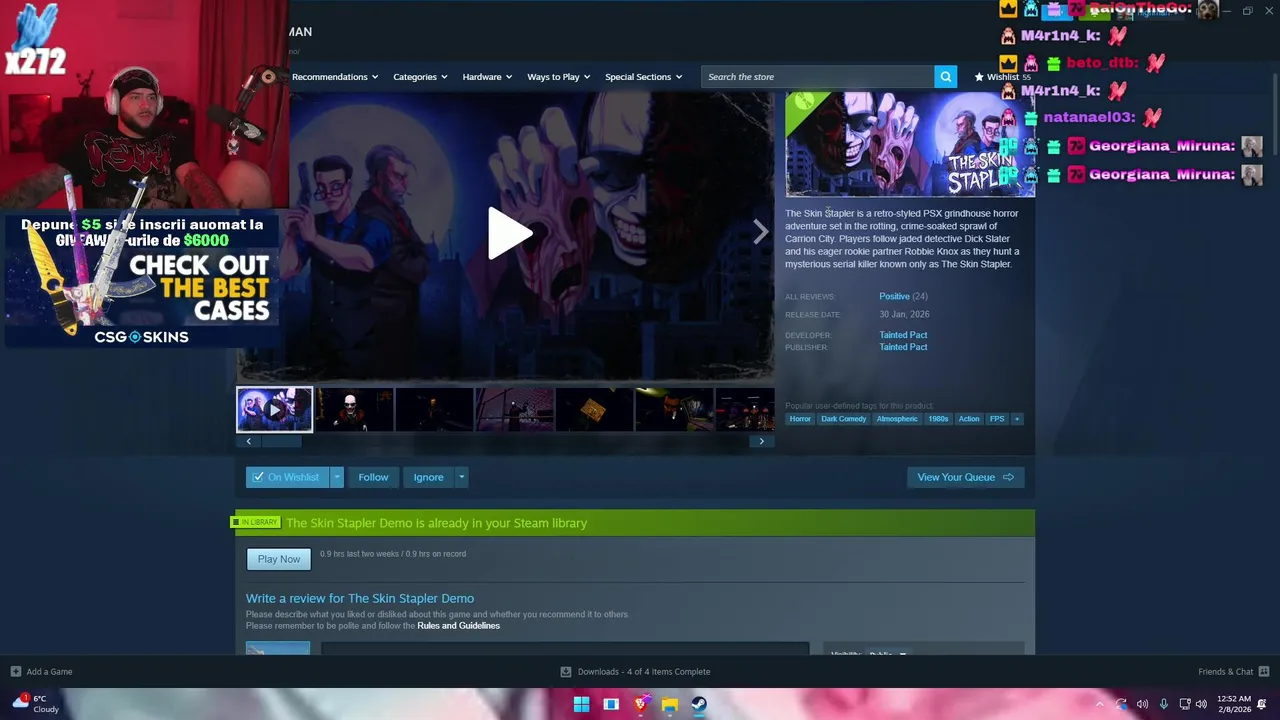Select the Dark Comedy tag
Viewport: 1280px width, 720px height.
[843, 419]
